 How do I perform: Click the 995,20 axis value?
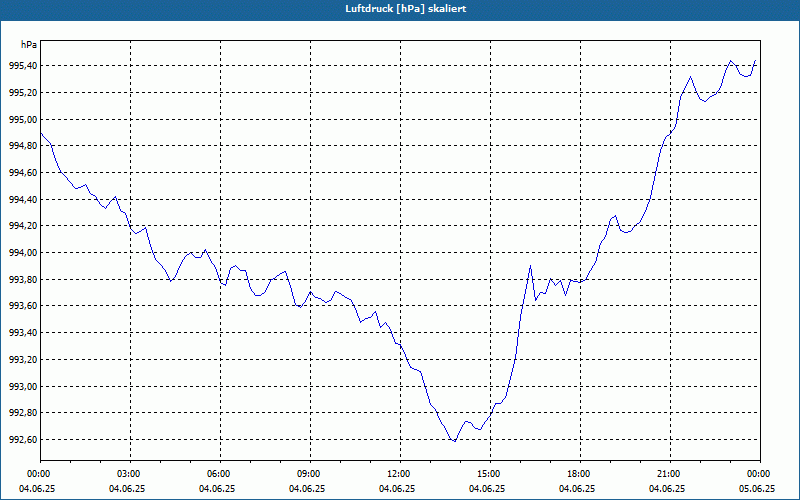(x=23, y=93)
